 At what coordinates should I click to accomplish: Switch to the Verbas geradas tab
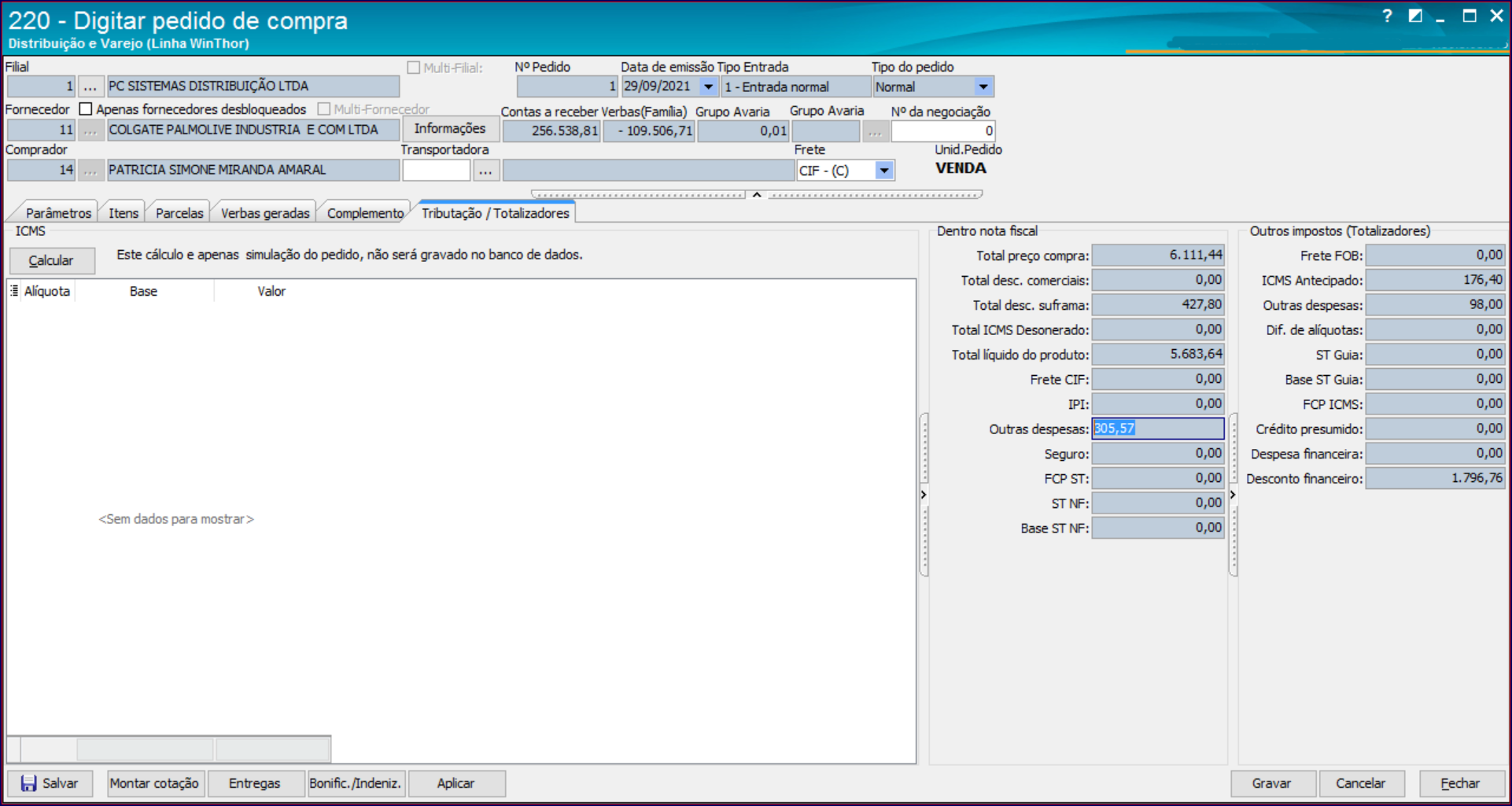coord(265,213)
